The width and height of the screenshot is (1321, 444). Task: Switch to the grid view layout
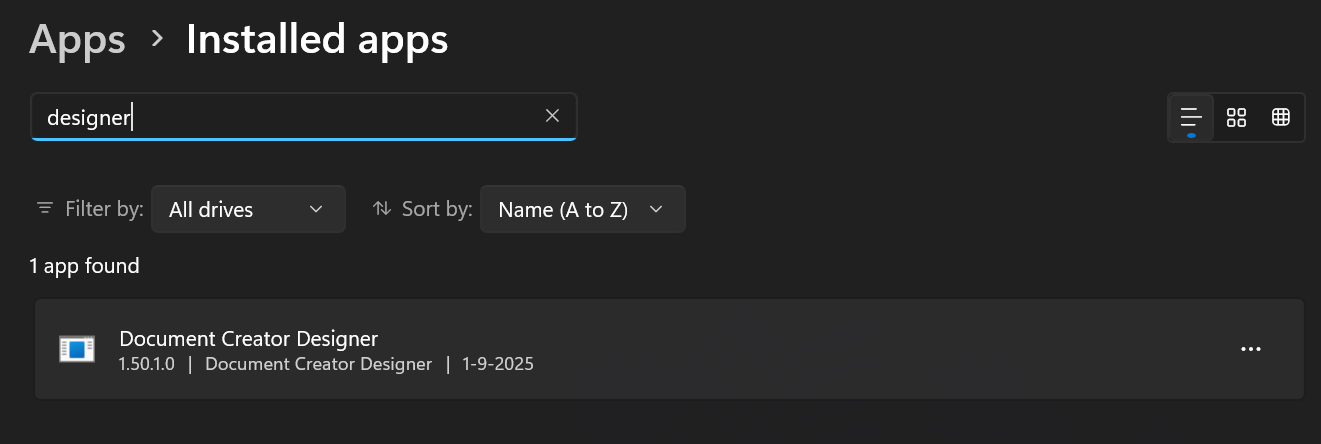click(1236, 118)
